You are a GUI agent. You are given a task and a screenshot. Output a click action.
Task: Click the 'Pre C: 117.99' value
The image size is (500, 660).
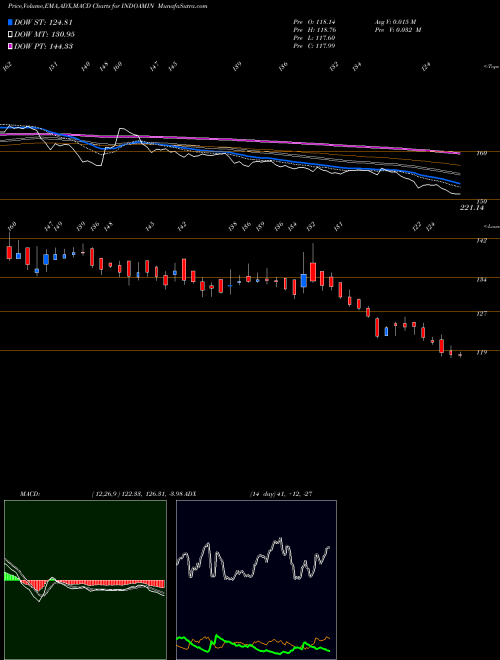314,46
